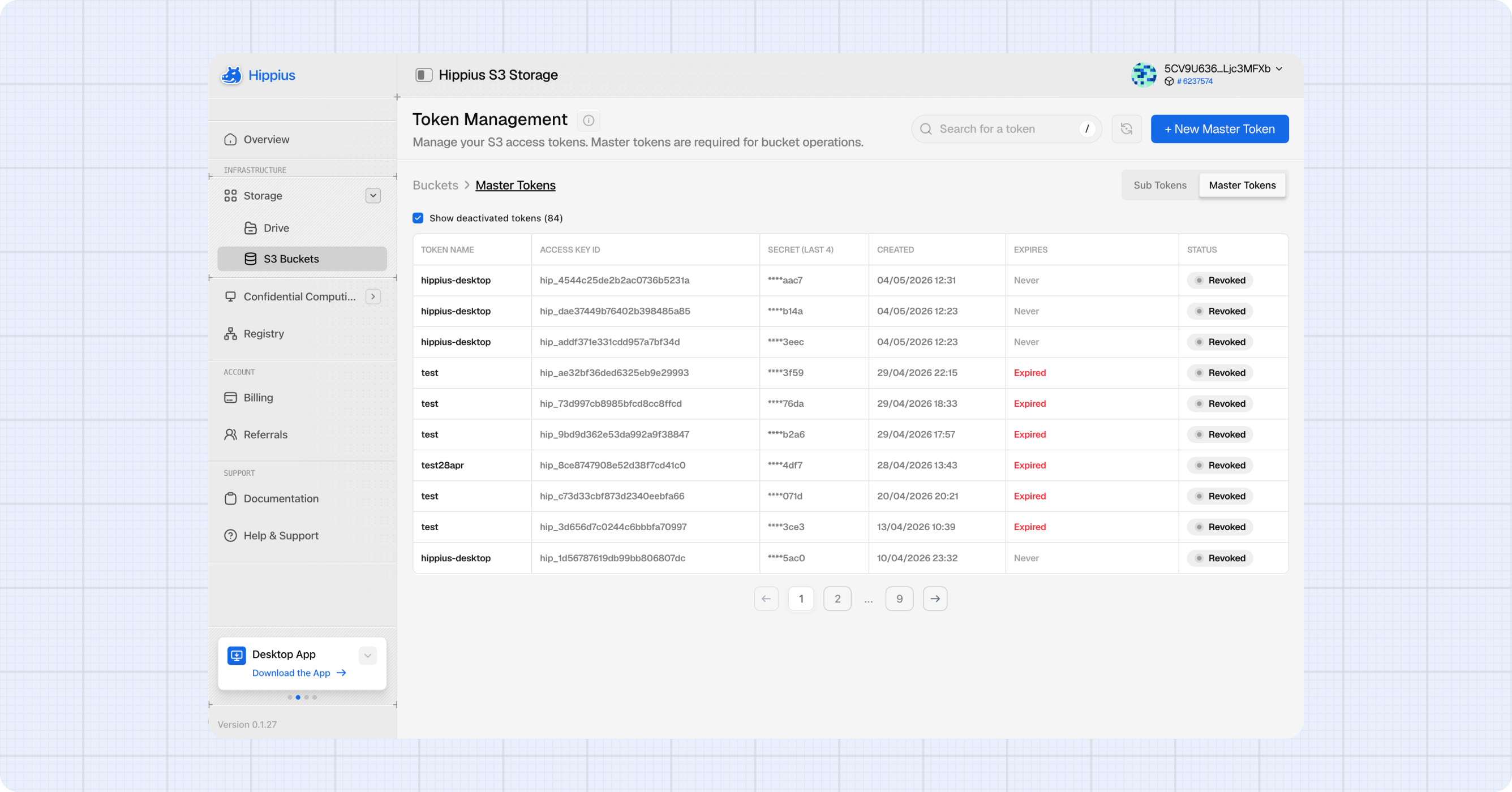Open Documentation in the sidebar
The width and height of the screenshot is (1512, 792).
302,498
